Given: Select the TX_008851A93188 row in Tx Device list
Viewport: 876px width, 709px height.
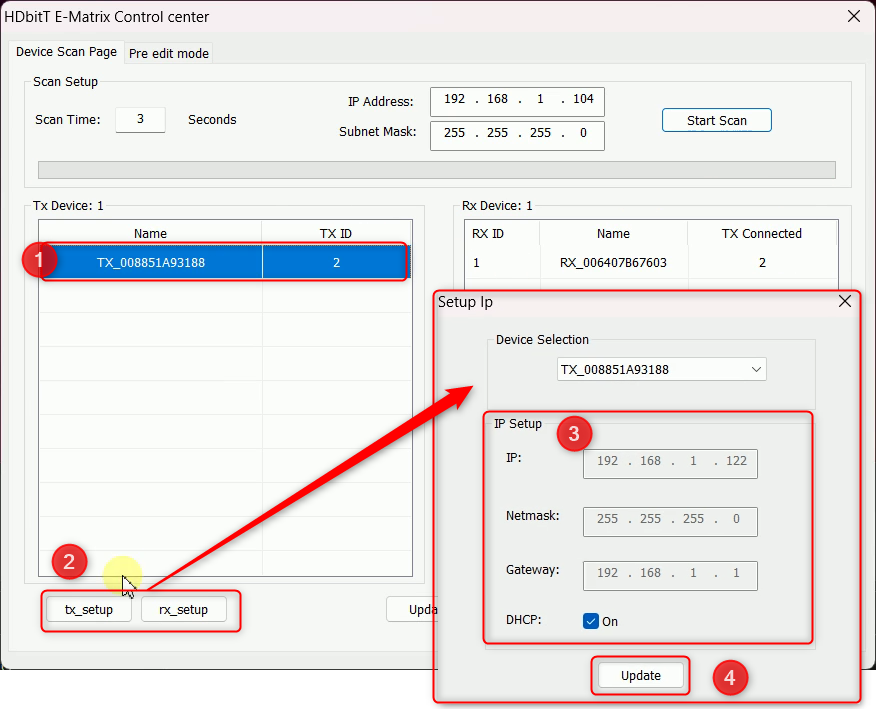Looking at the screenshot, I should click(x=150, y=262).
